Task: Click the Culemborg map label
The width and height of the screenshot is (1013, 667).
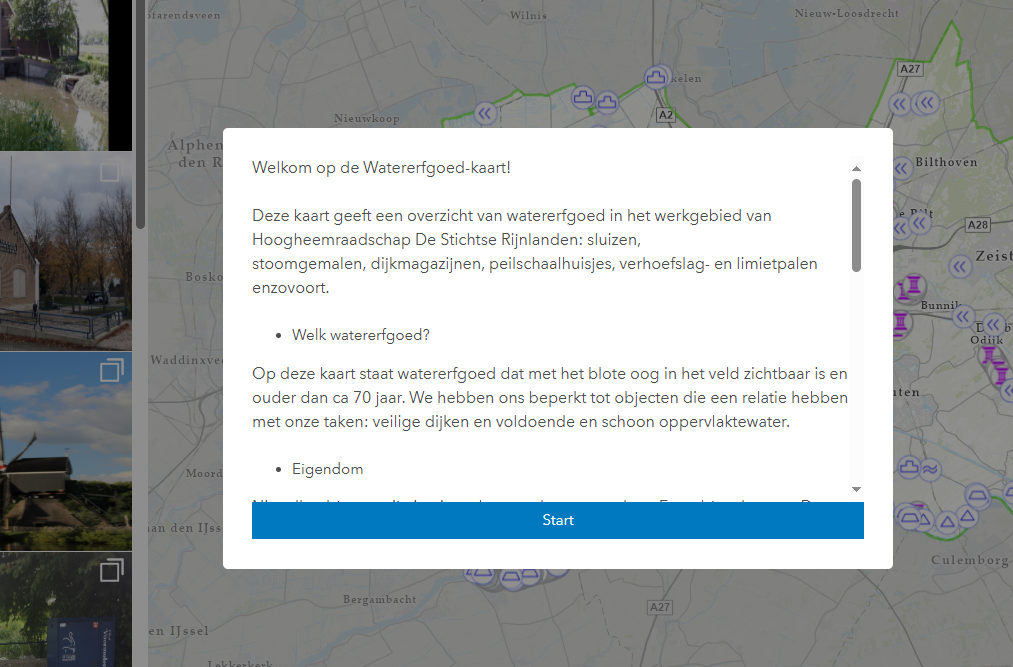Action: (x=970, y=560)
